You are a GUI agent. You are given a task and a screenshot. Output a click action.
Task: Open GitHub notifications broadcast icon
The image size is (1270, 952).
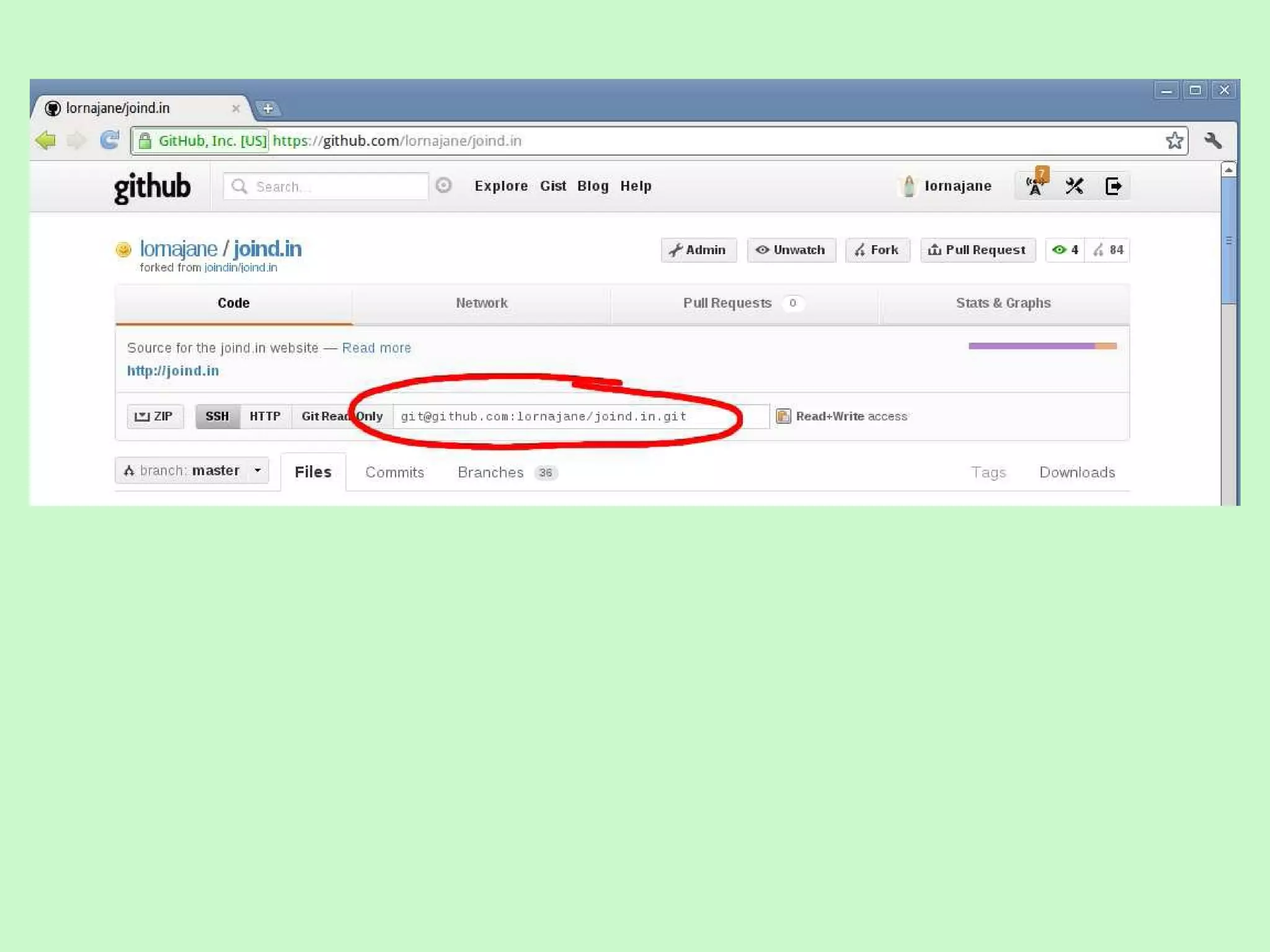(x=1035, y=186)
